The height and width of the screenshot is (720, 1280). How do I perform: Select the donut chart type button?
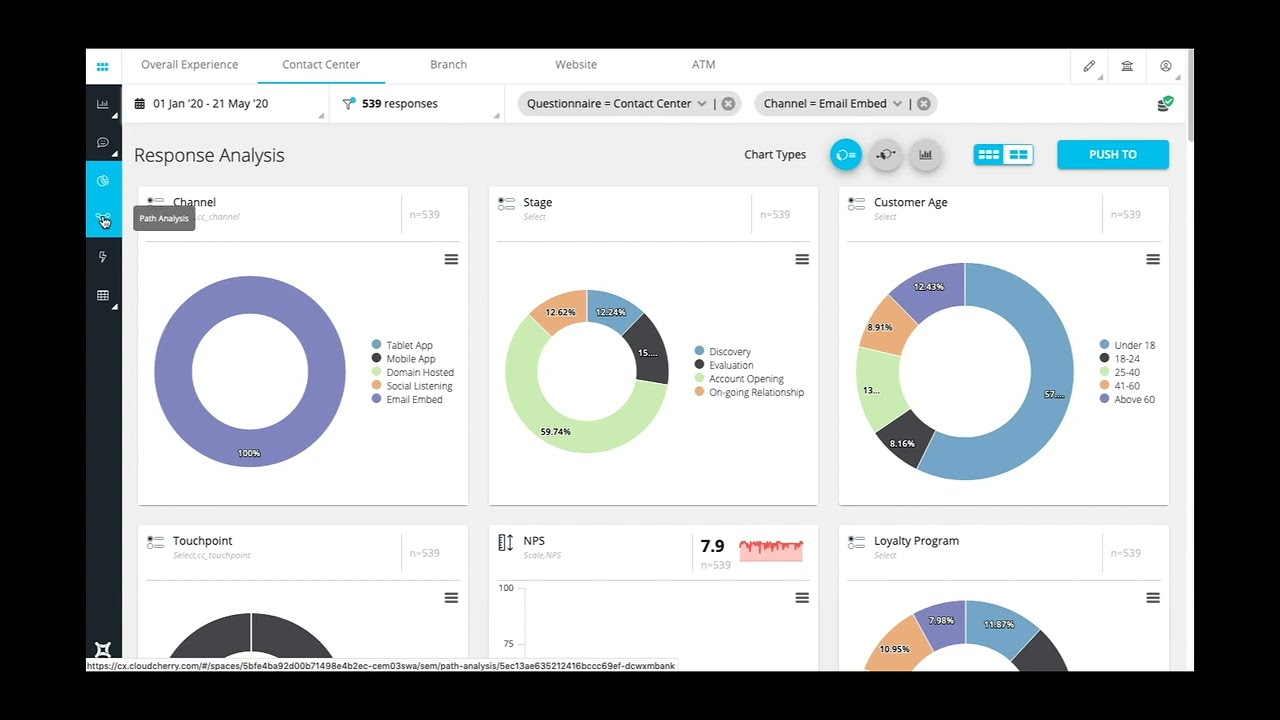tap(846, 155)
